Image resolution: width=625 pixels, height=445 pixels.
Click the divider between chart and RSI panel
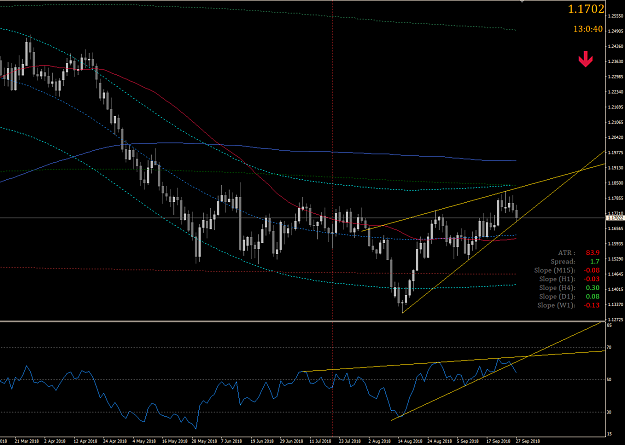[303, 321]
